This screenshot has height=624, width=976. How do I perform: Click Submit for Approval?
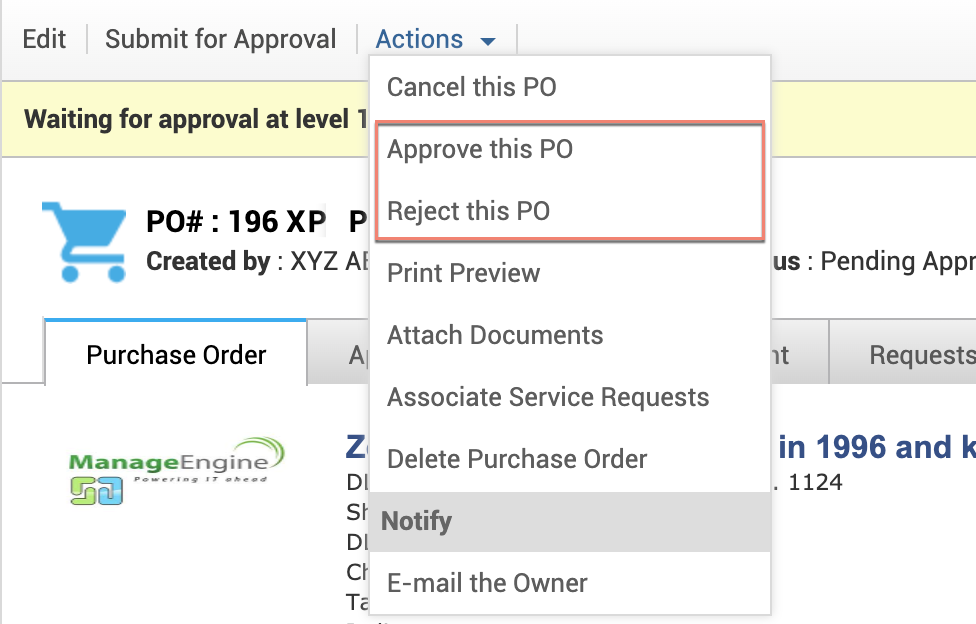(221, 40)
